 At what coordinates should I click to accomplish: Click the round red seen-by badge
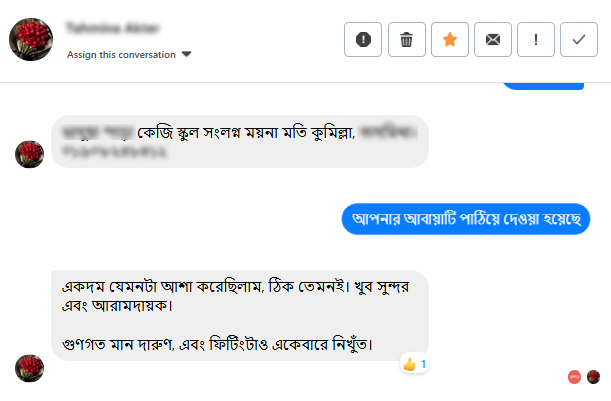tap(574, 377)
